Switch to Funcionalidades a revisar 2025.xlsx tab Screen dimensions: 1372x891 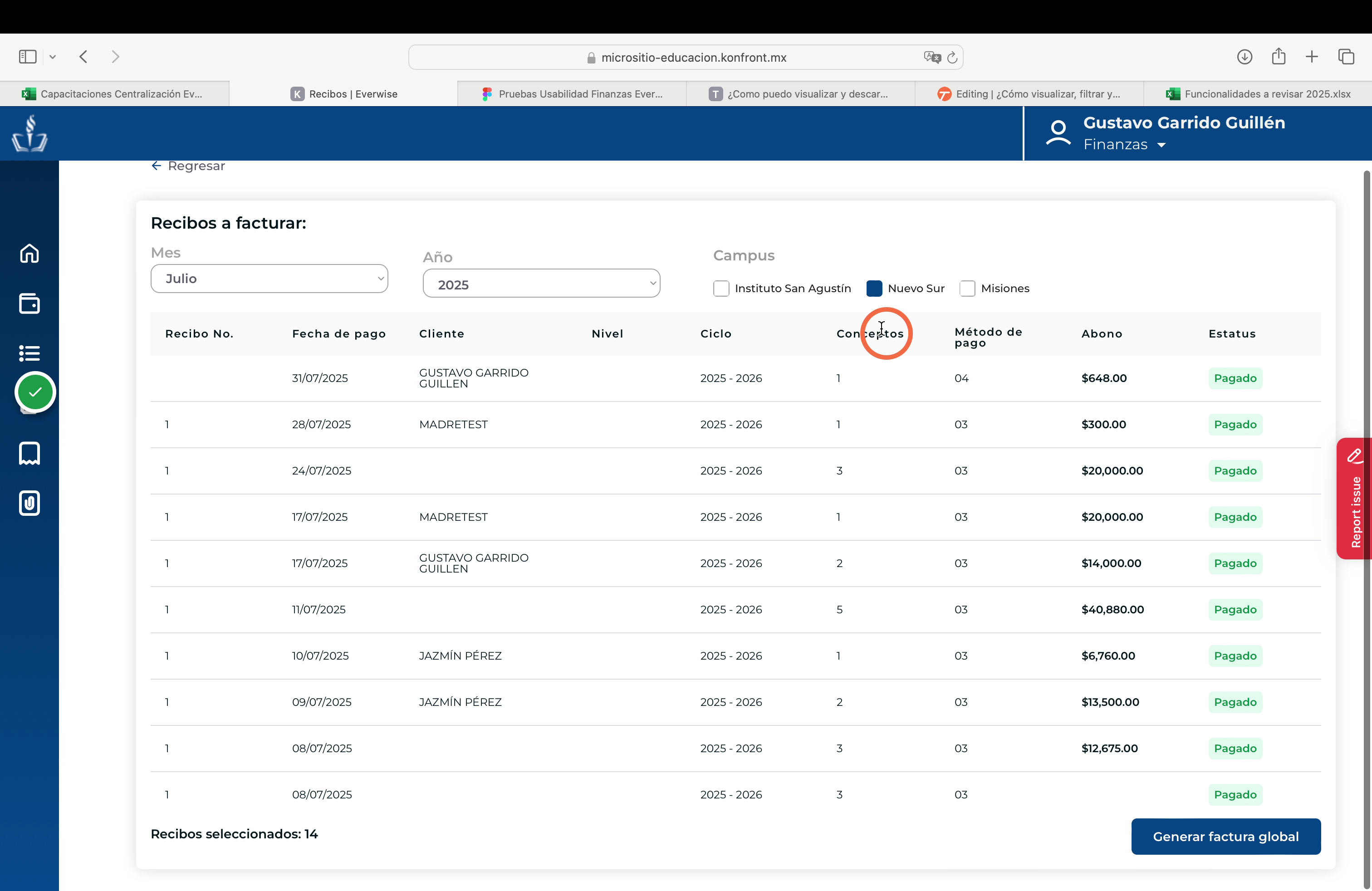[1259, 94]
